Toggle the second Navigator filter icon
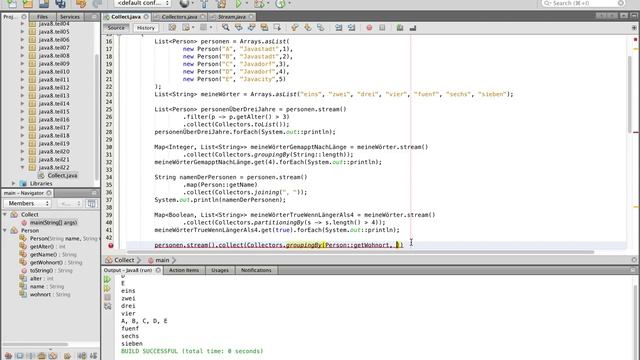 [x=19, y=356]
